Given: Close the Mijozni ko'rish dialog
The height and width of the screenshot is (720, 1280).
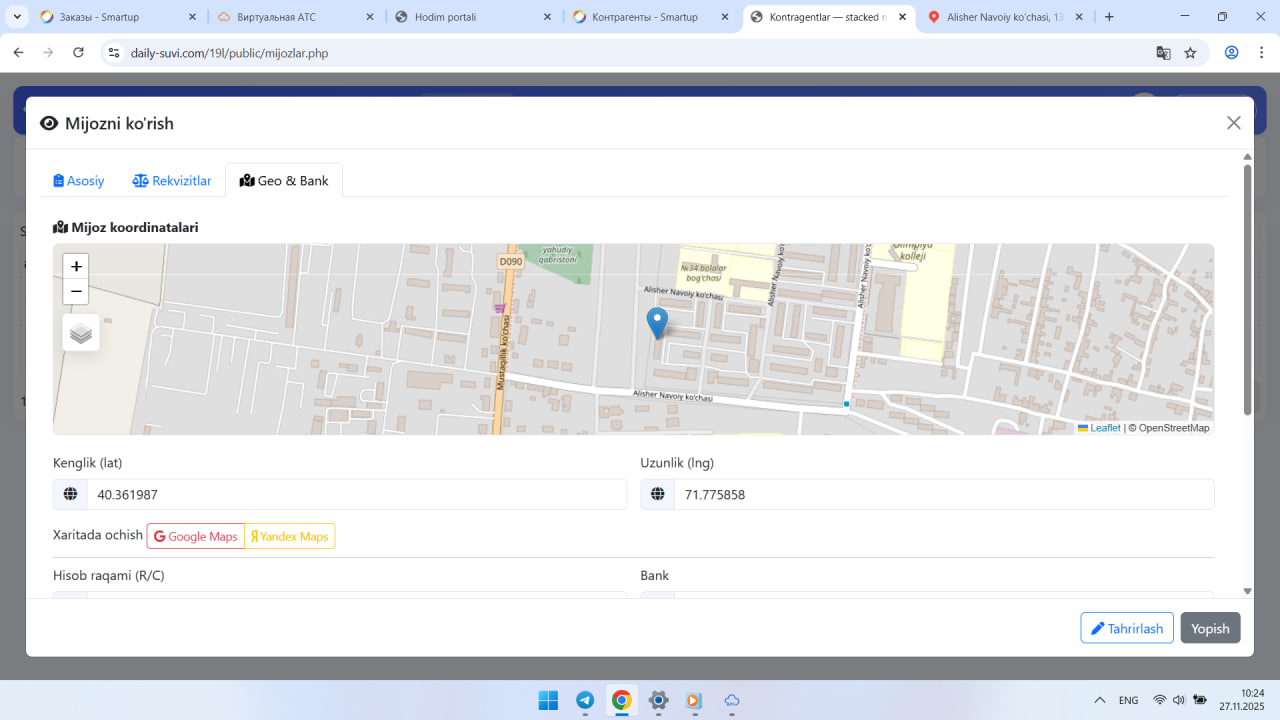Looking at the screenshot, I should click(x=1233, y=123).
